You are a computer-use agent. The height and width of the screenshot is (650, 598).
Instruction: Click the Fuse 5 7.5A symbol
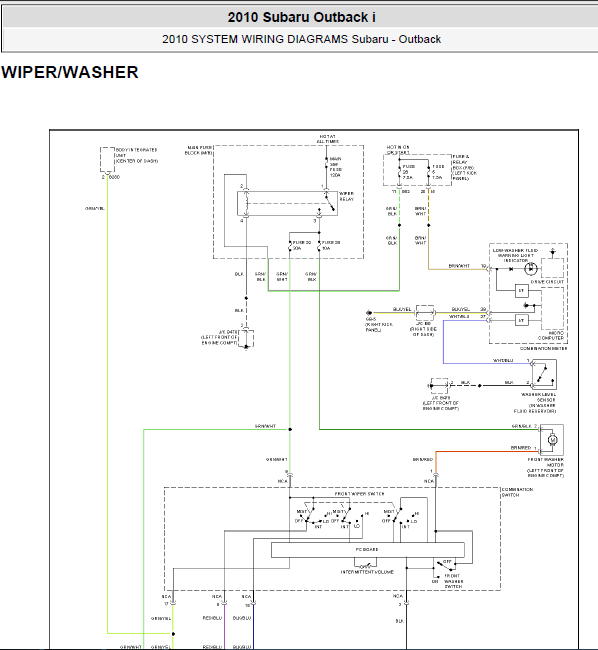coord(429,172)
